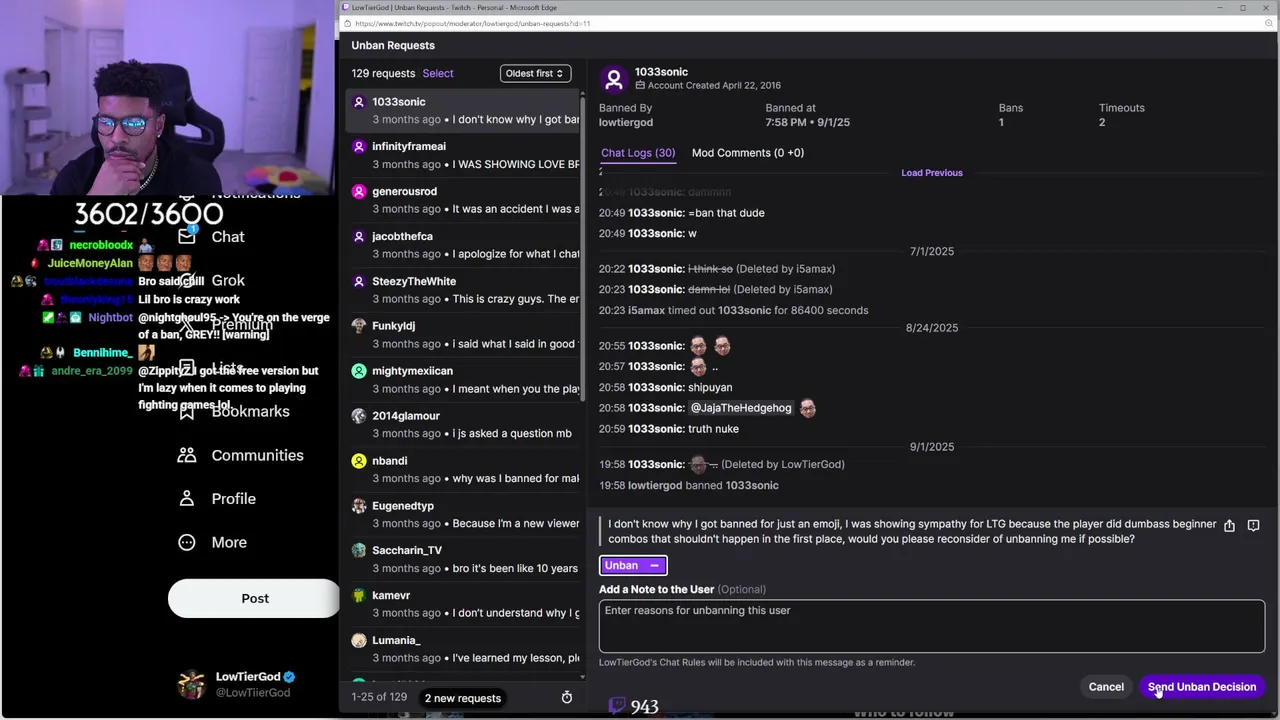Click 'lowtiergod' under Banned By
Screen dimensions: 1280x720
tap(626, 122)
